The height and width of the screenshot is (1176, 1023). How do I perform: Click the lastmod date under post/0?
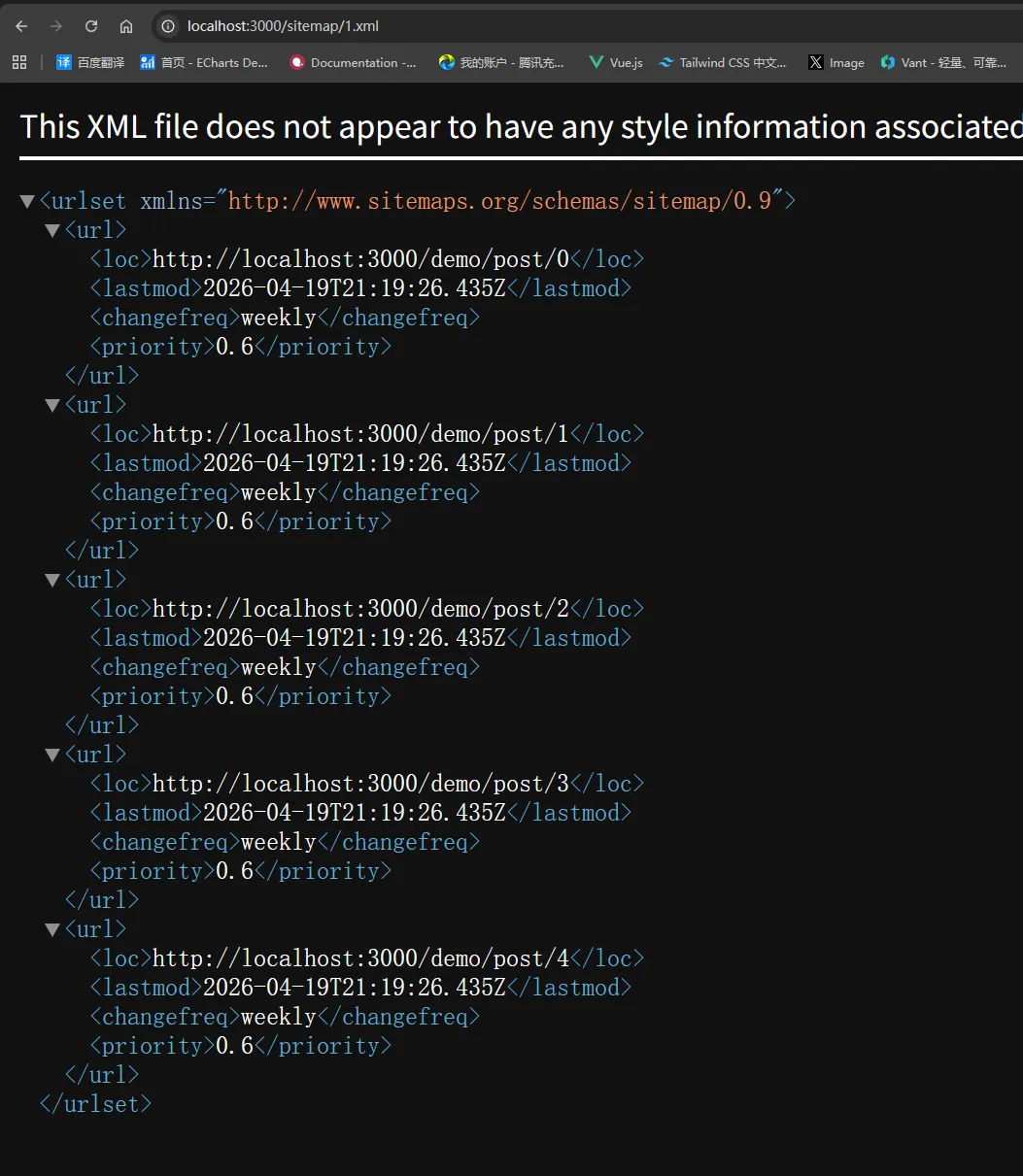(x=355, y=288)
